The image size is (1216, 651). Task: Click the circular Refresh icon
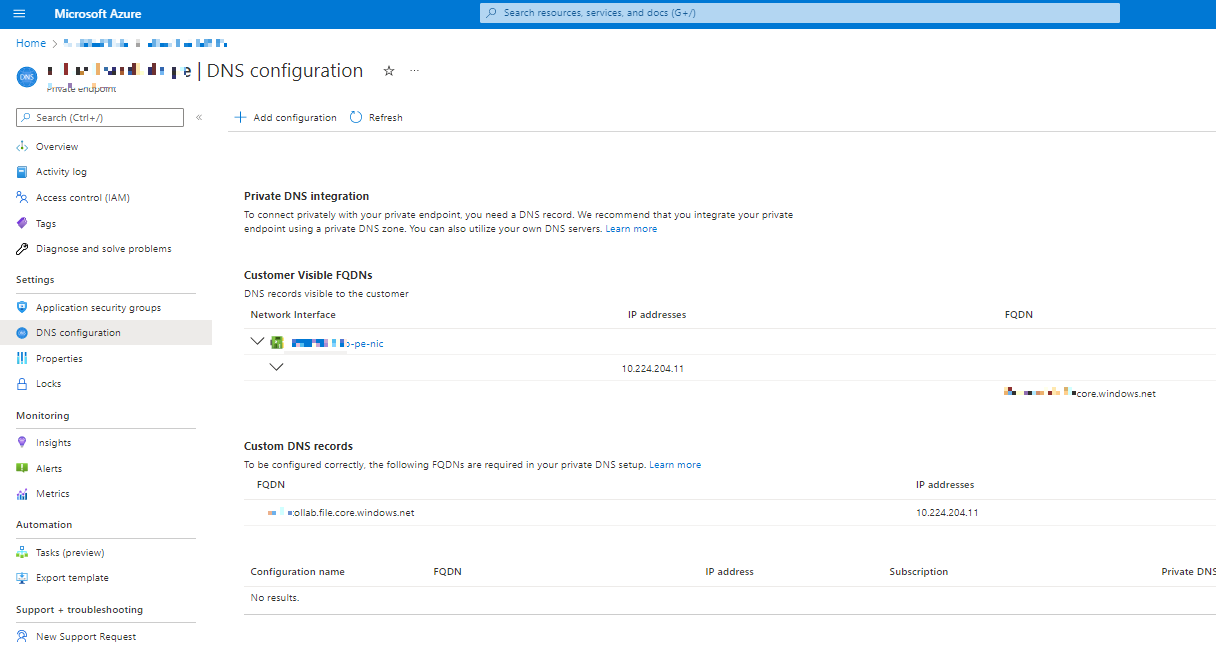click(x=356, y=117)
